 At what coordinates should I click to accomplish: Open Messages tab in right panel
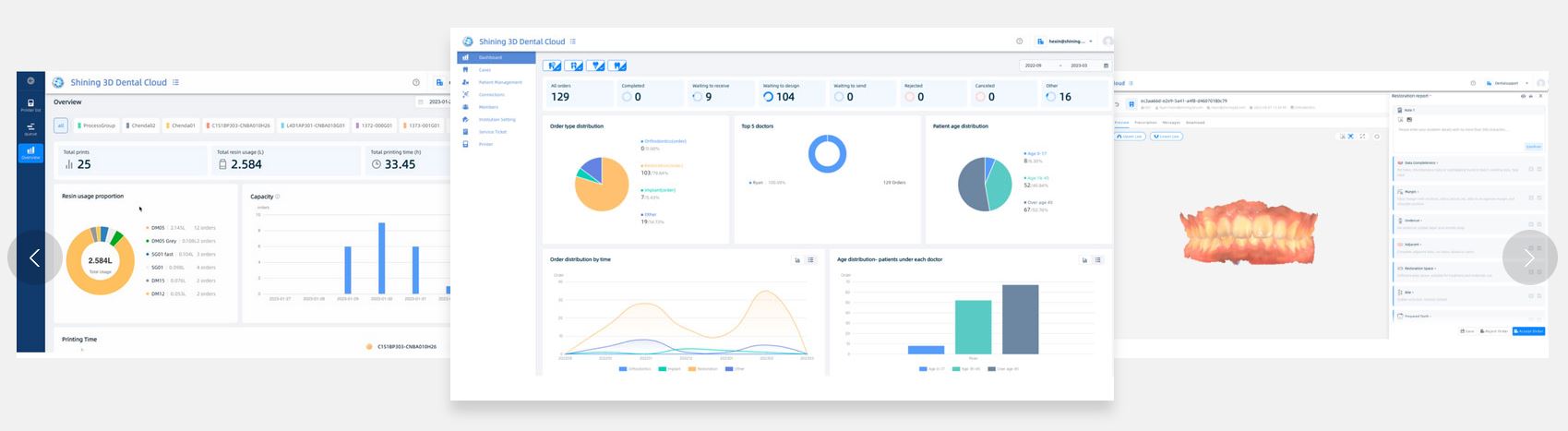pyautogui.click(x=1171, y=123)
